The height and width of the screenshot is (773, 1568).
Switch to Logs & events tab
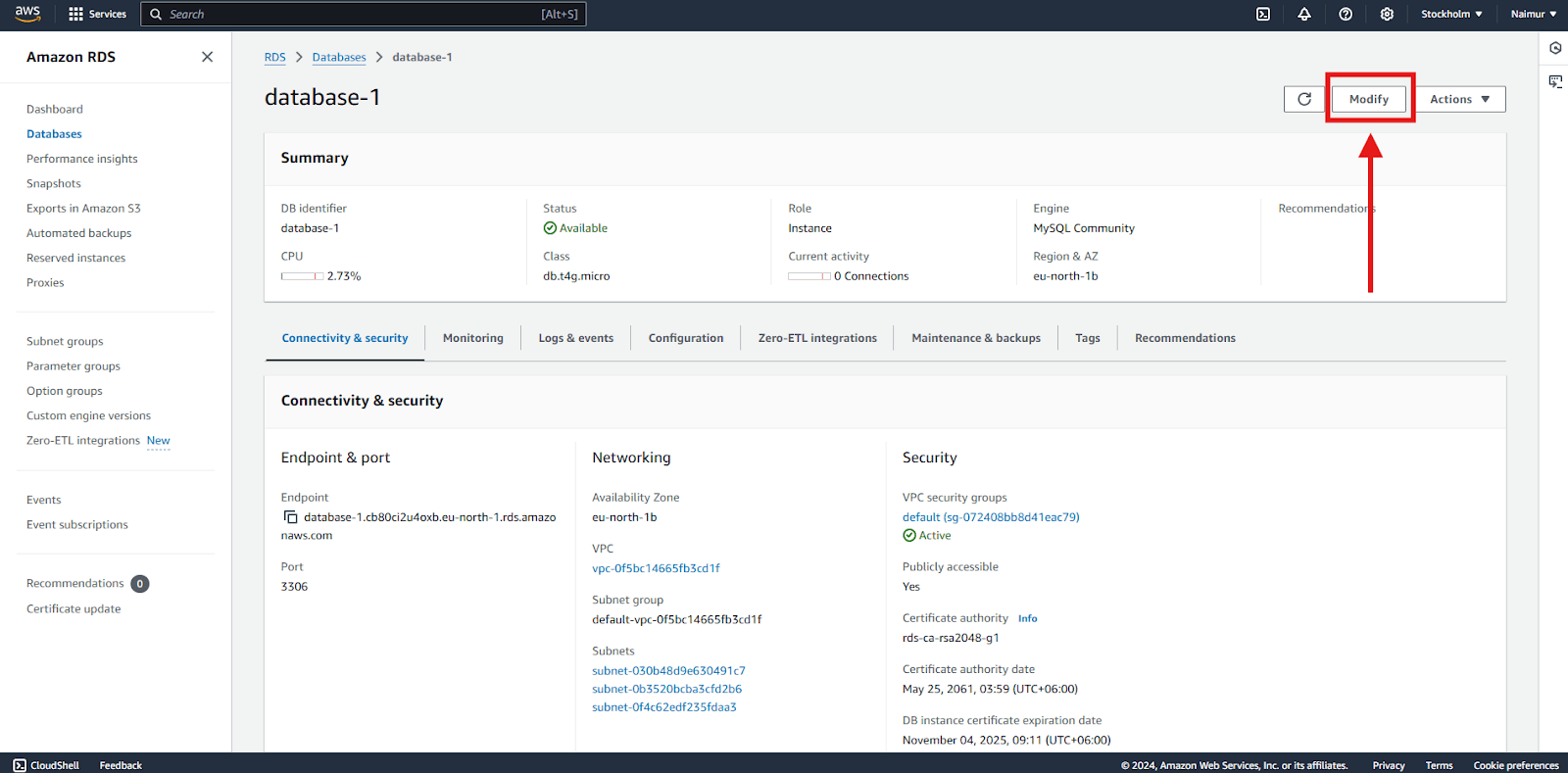pos(576,338)
